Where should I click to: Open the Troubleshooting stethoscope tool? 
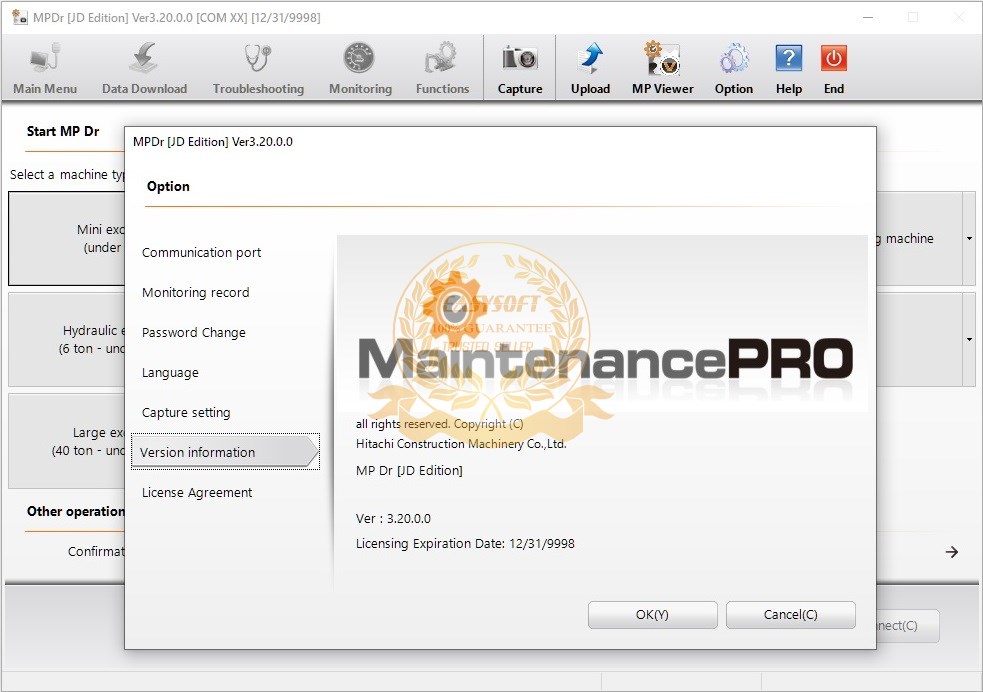(258, 68)
